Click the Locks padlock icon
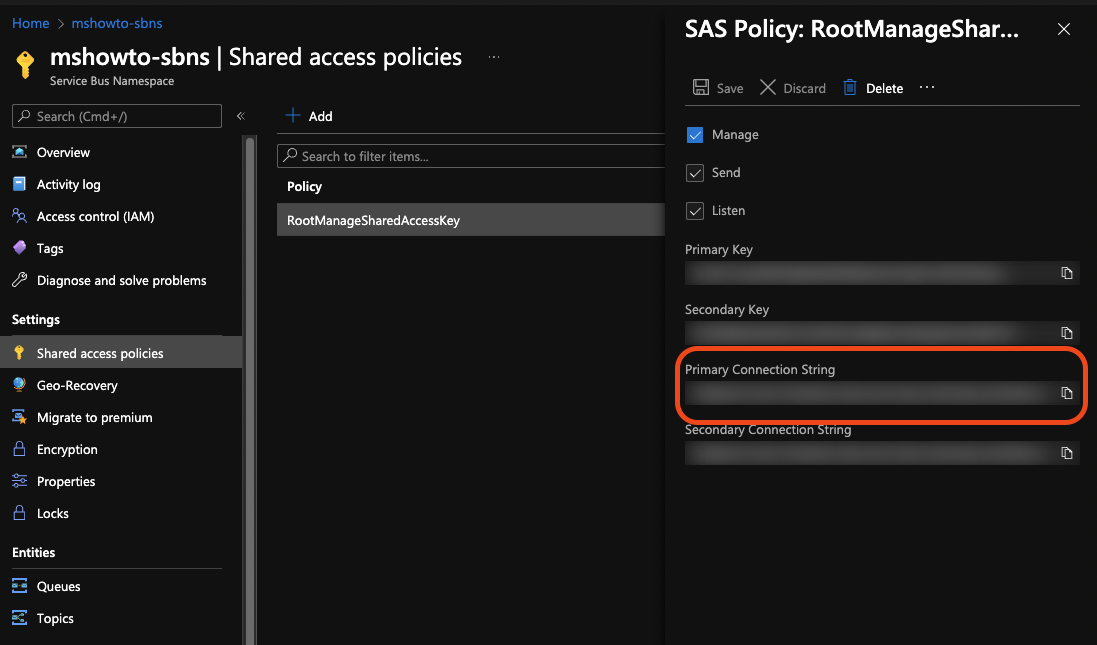This screenshot has width=1097, height=645. pos(20,513)
